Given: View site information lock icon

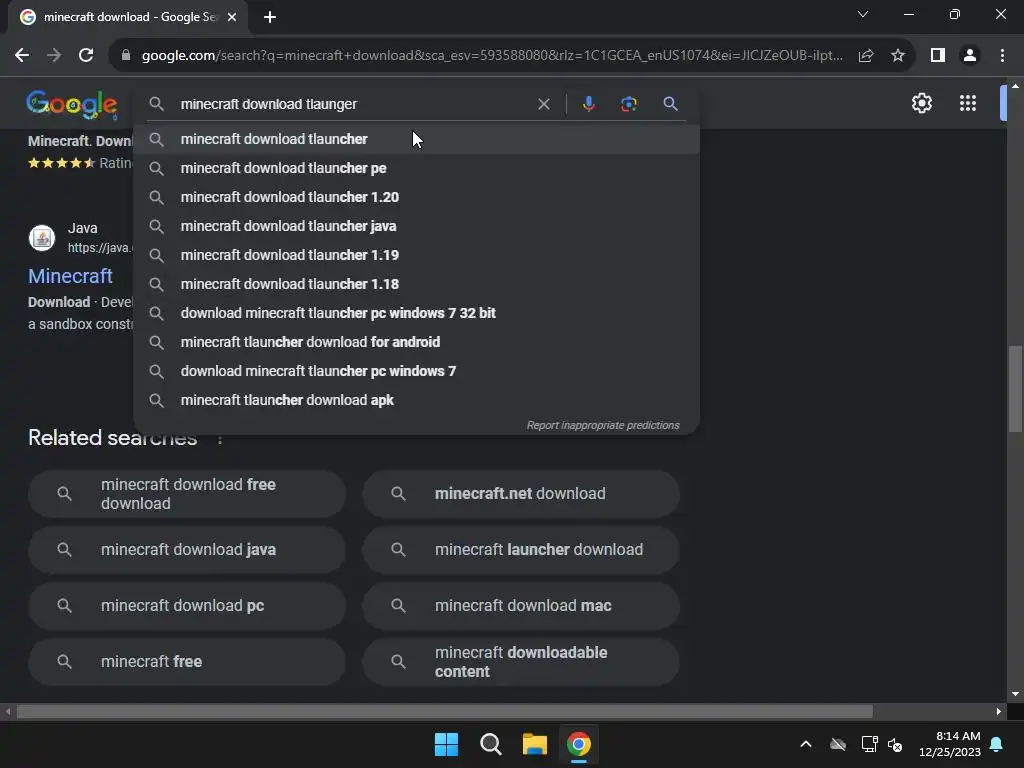Looking at the screenshot, I should [x=126, y=56].
